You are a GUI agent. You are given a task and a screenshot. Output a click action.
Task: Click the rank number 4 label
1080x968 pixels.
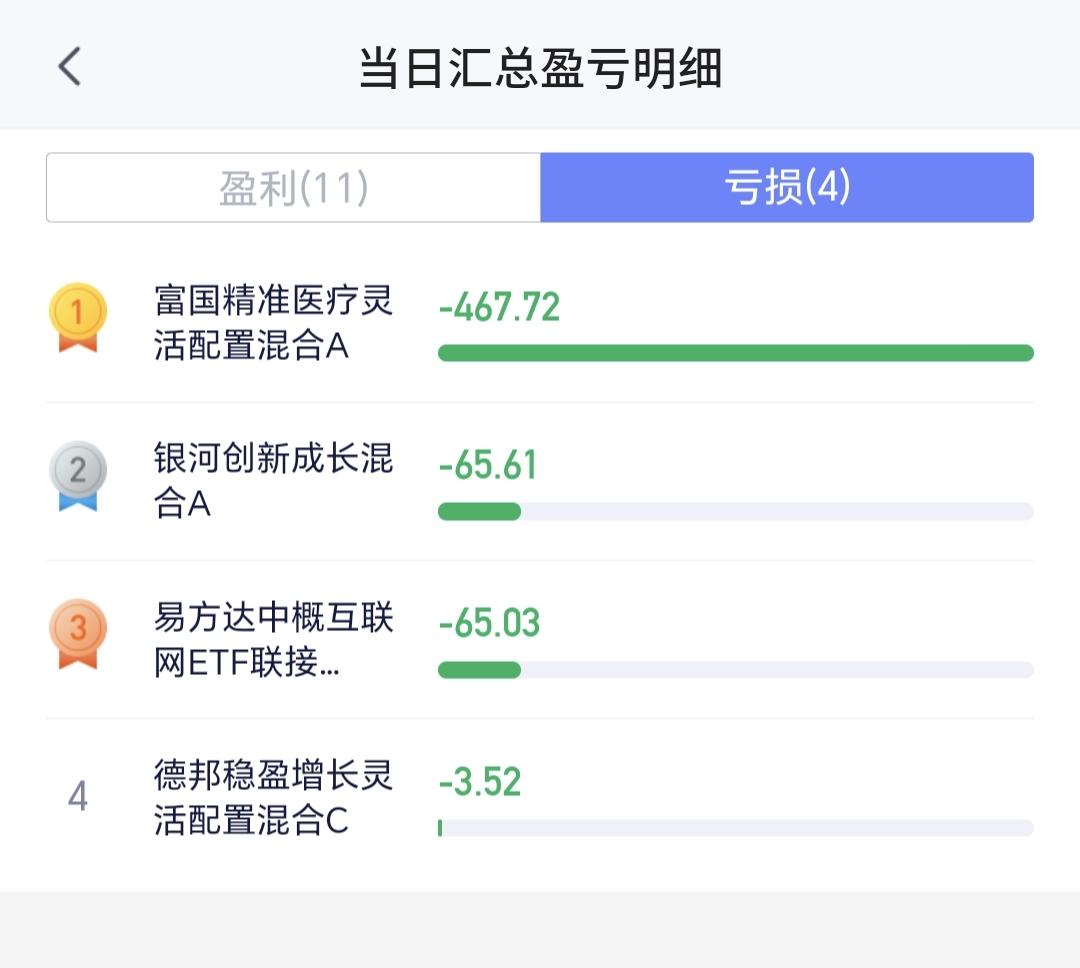pyautogui.click(x=77, y=797)
